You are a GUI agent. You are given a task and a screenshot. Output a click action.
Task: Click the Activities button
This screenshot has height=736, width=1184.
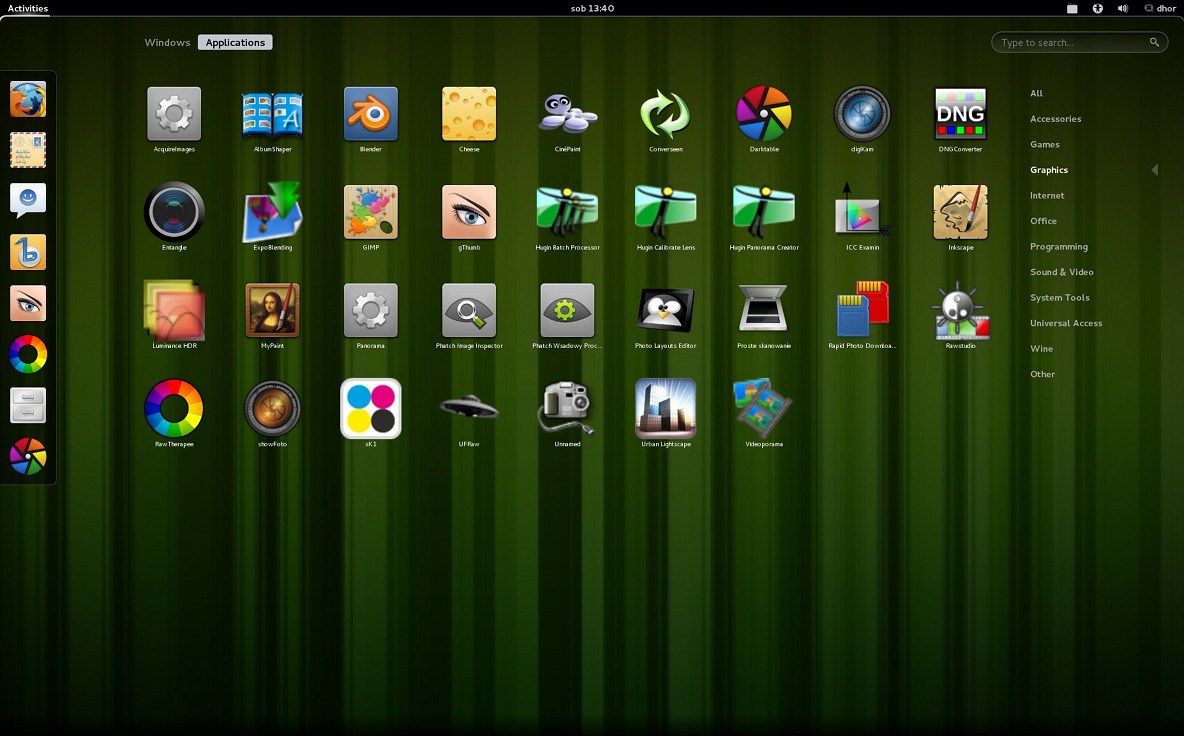(x=28, y=8)
